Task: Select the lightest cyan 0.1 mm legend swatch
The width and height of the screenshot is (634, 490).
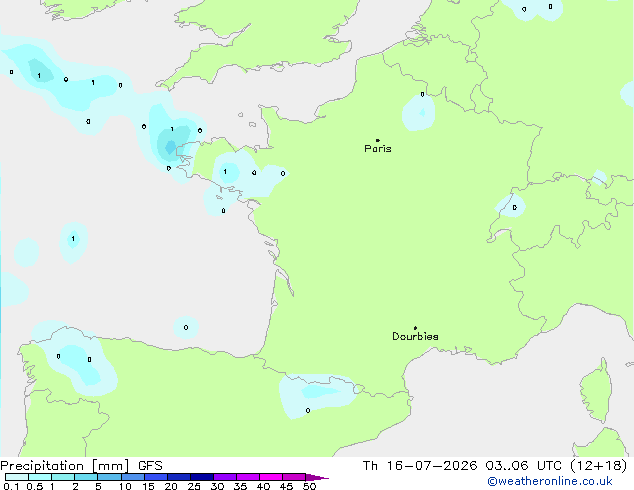Action: (17, 477)
